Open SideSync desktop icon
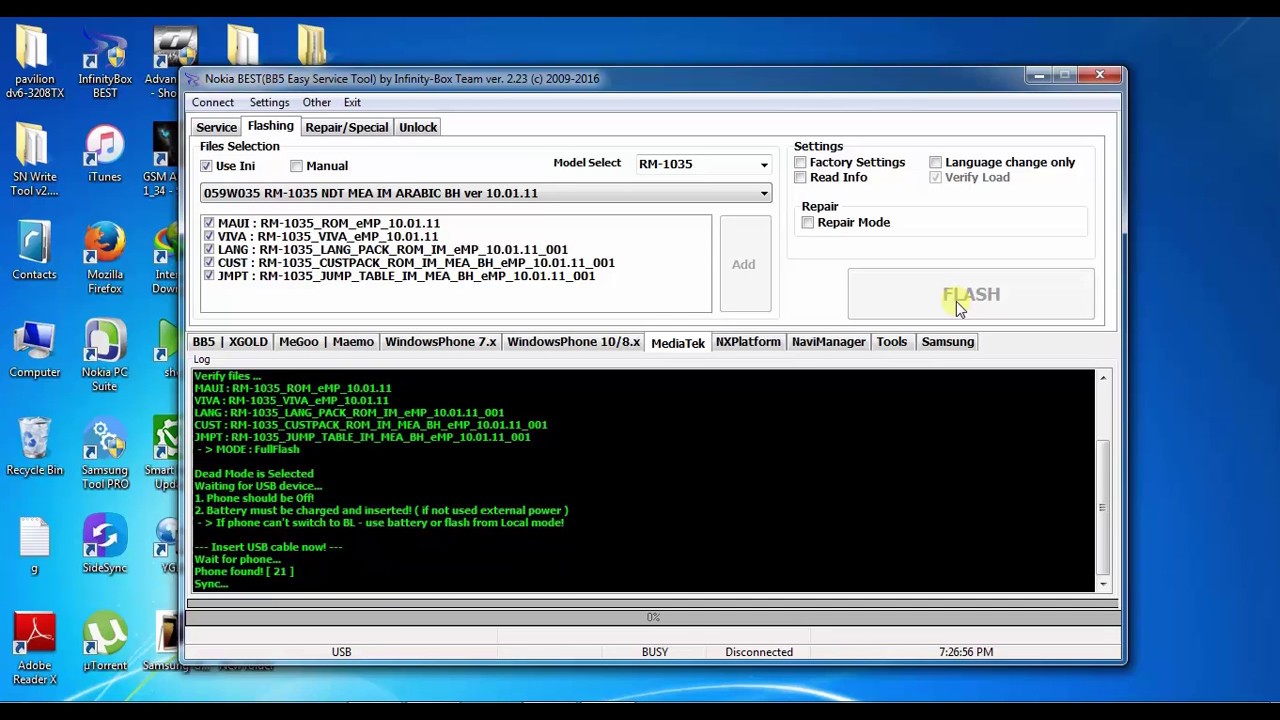 pyautogui.click(x=105, y=545)
